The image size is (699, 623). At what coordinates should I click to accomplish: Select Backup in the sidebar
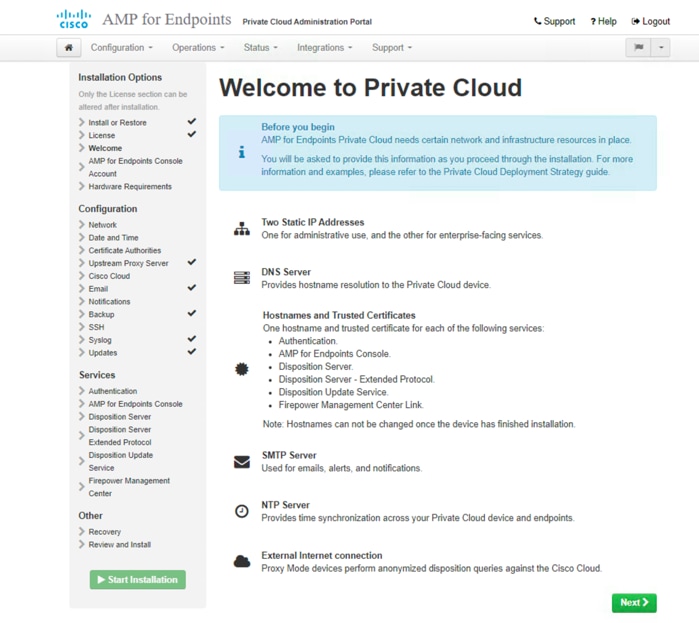[x=101, y=315]
